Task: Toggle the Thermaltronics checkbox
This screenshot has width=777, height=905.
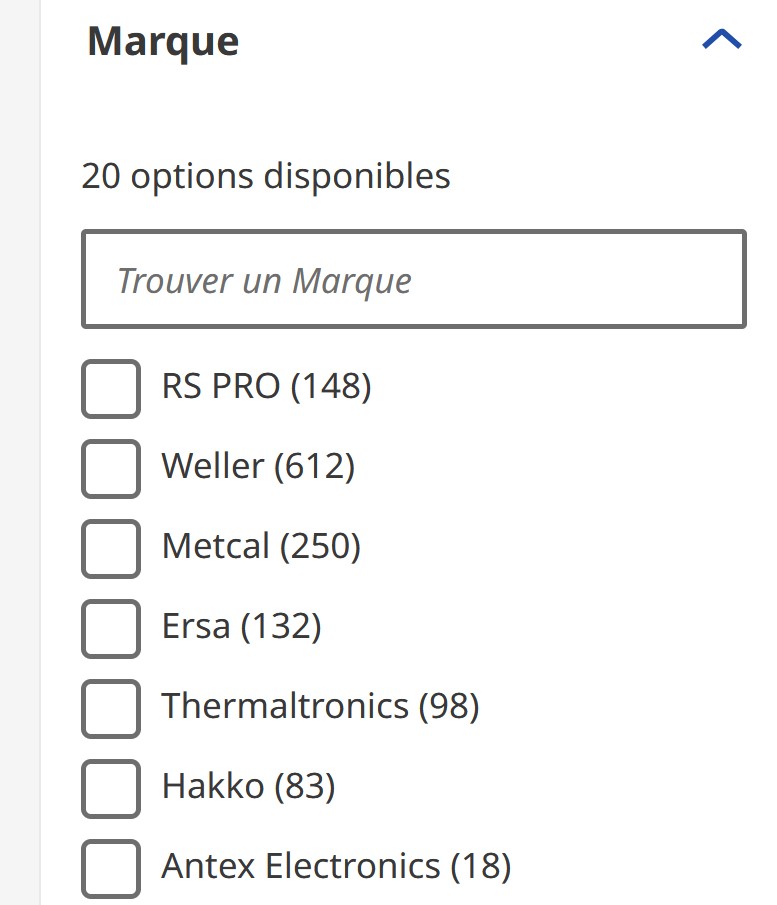Action: tap(110, 708)
